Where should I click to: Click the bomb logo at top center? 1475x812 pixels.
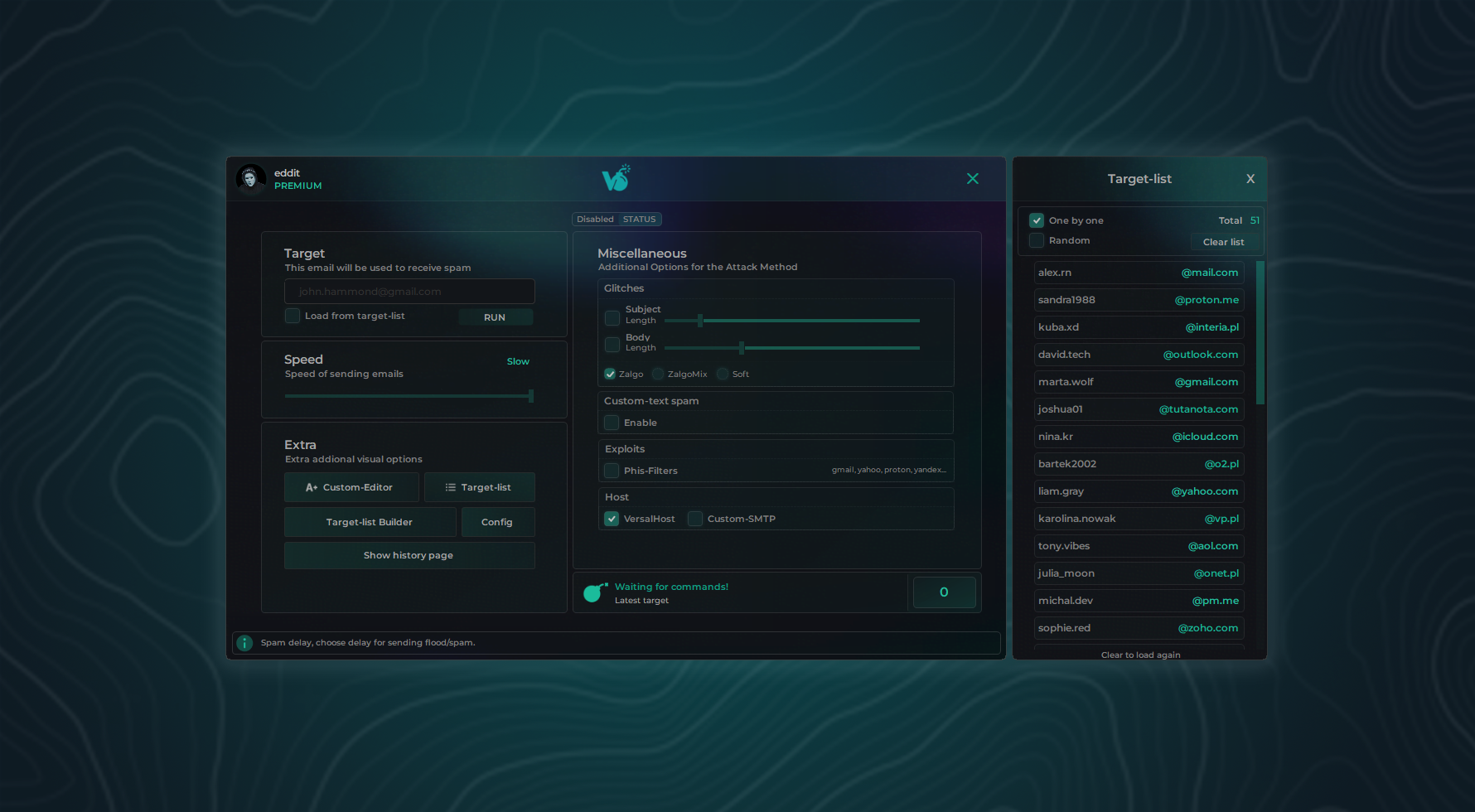tap(617, 177)
